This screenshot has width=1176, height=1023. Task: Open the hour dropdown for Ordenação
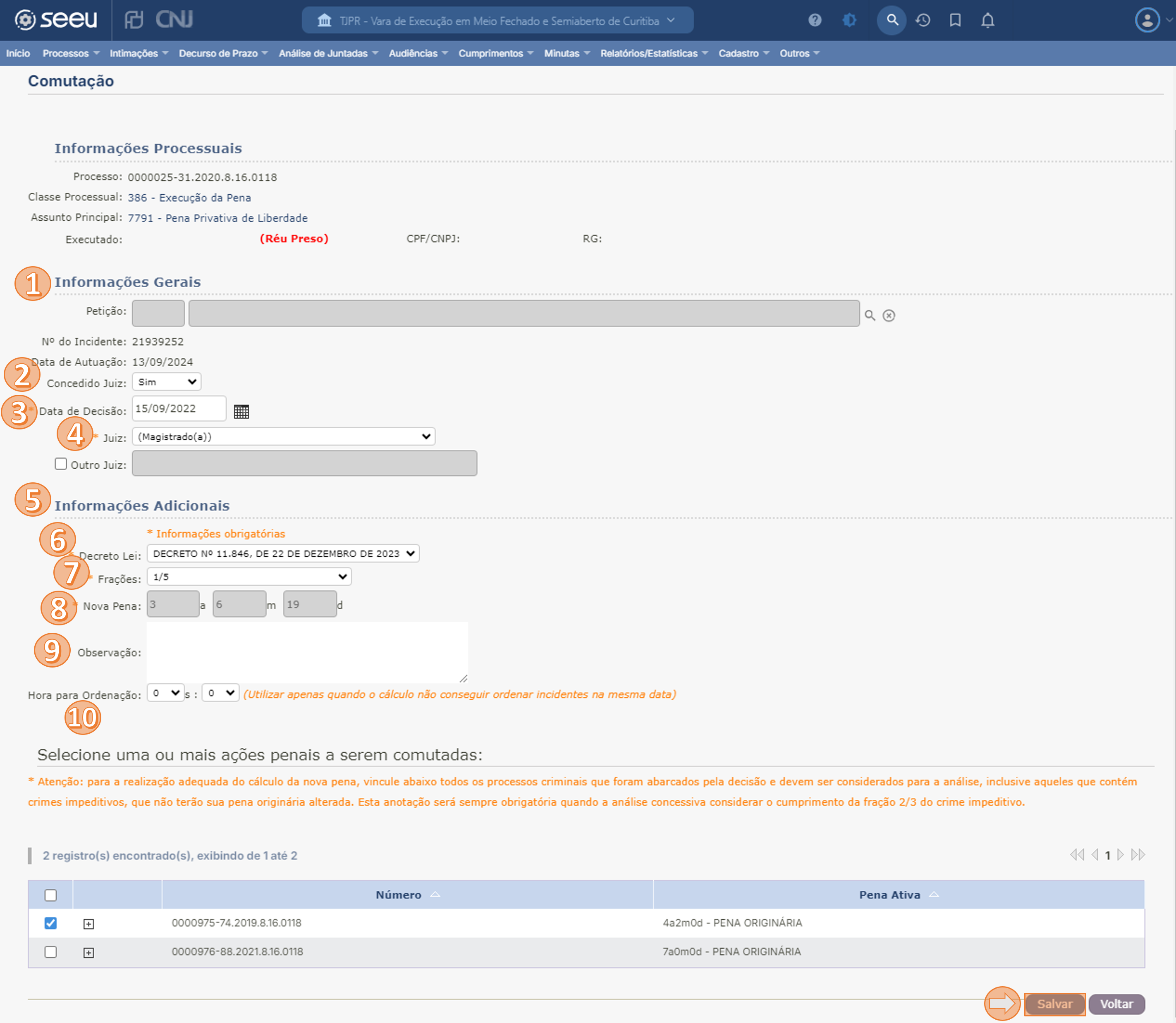pos(166,693)
